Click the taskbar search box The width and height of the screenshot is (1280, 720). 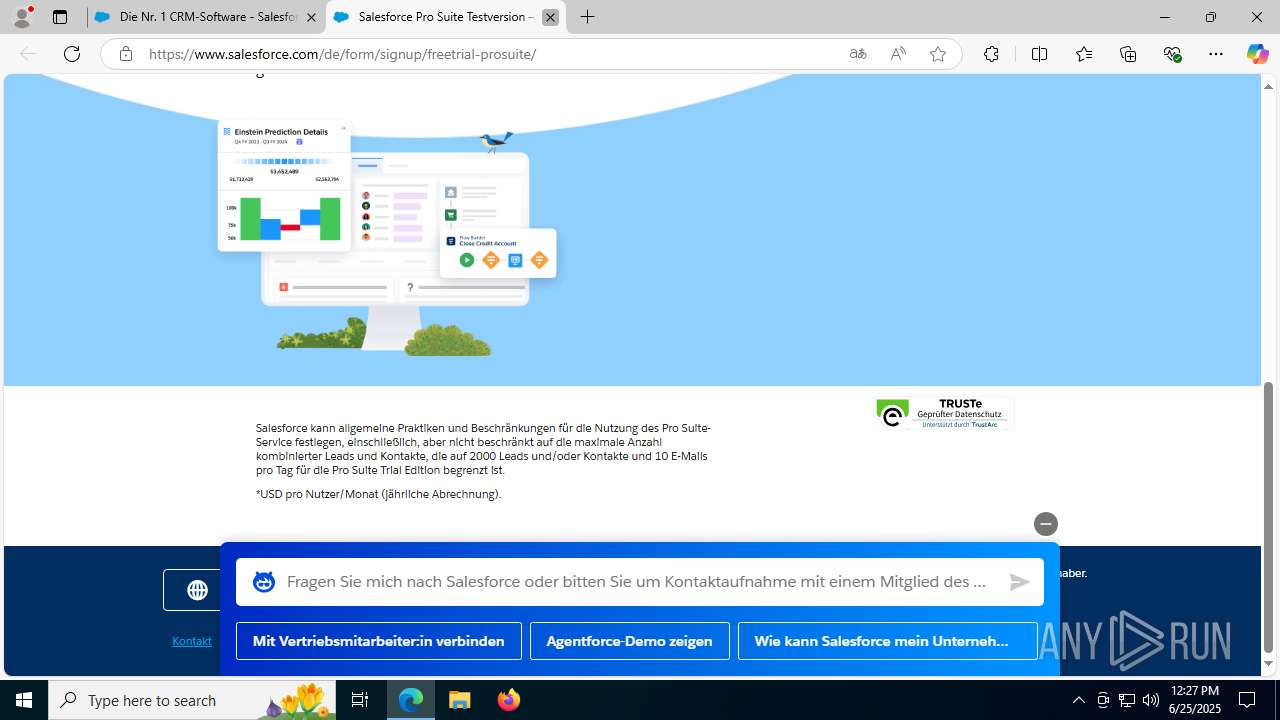tap(193, 700)
